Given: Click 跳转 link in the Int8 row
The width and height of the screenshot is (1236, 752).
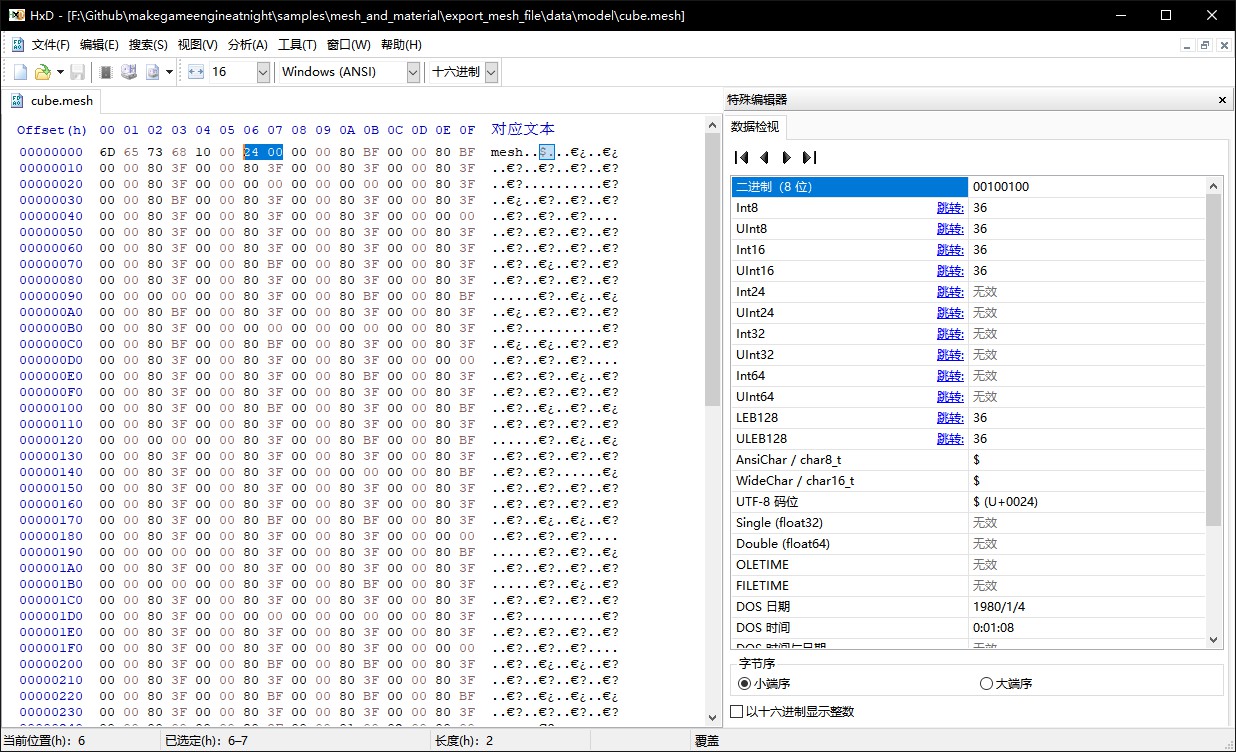Looking at the screenshot, I should [x=950, y=208].
